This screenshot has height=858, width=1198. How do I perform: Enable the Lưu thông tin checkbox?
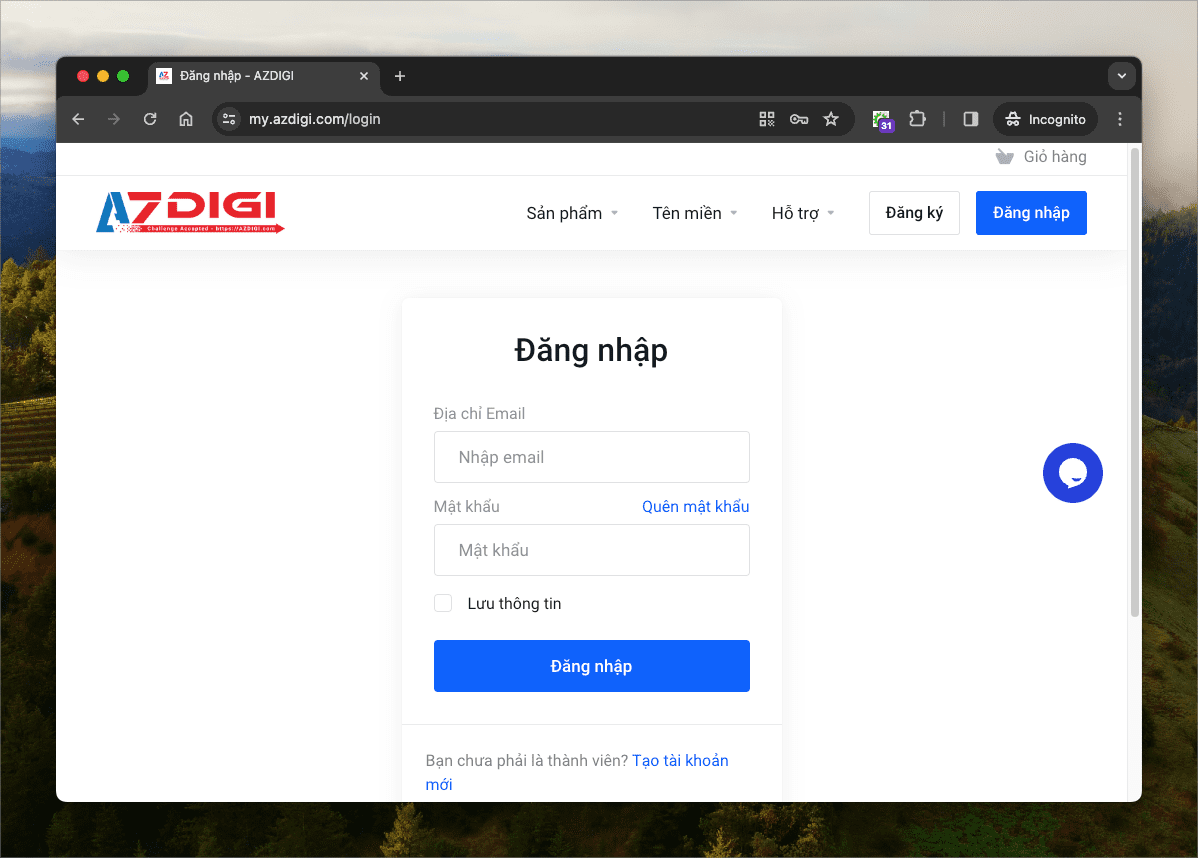[443, 603]
